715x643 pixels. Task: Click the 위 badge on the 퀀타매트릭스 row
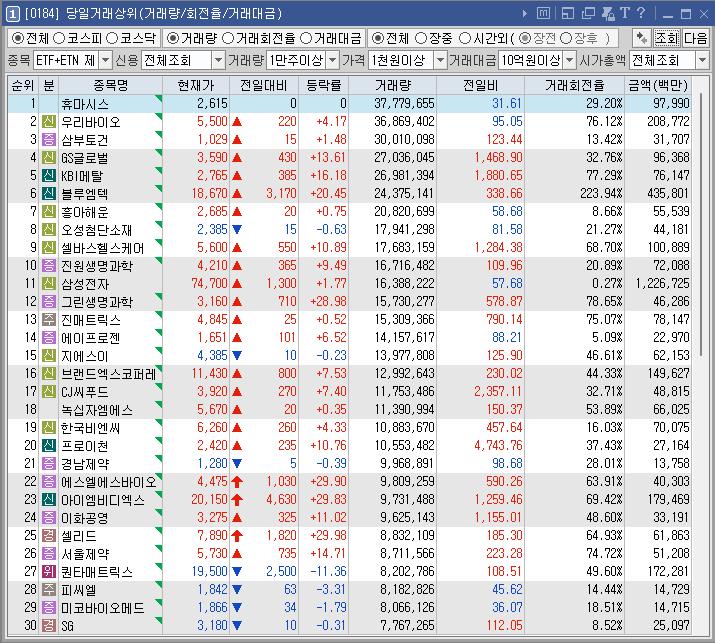click(x=49, y=571)
